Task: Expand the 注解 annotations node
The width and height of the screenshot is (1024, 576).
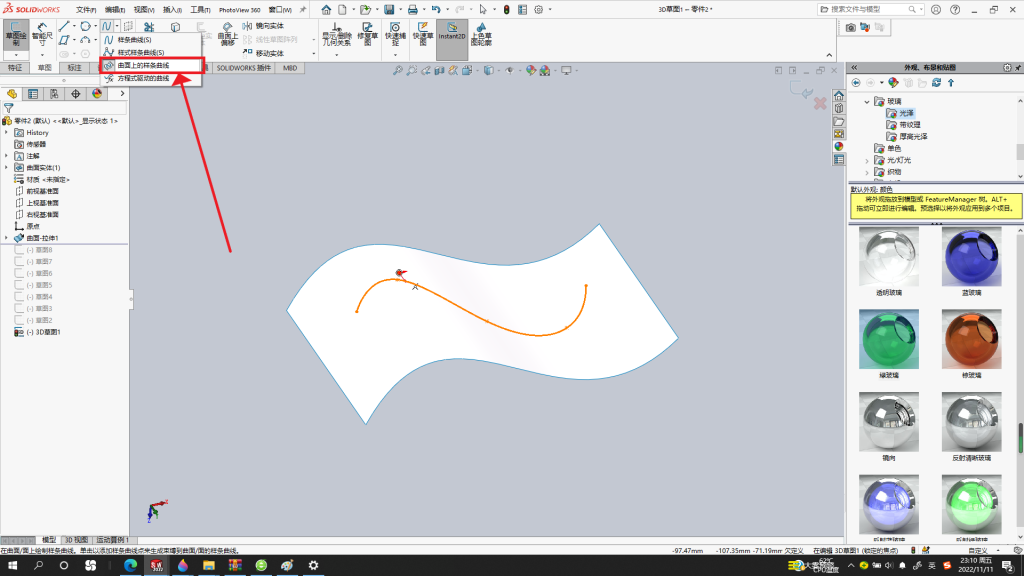Action: tap(7, 156)
